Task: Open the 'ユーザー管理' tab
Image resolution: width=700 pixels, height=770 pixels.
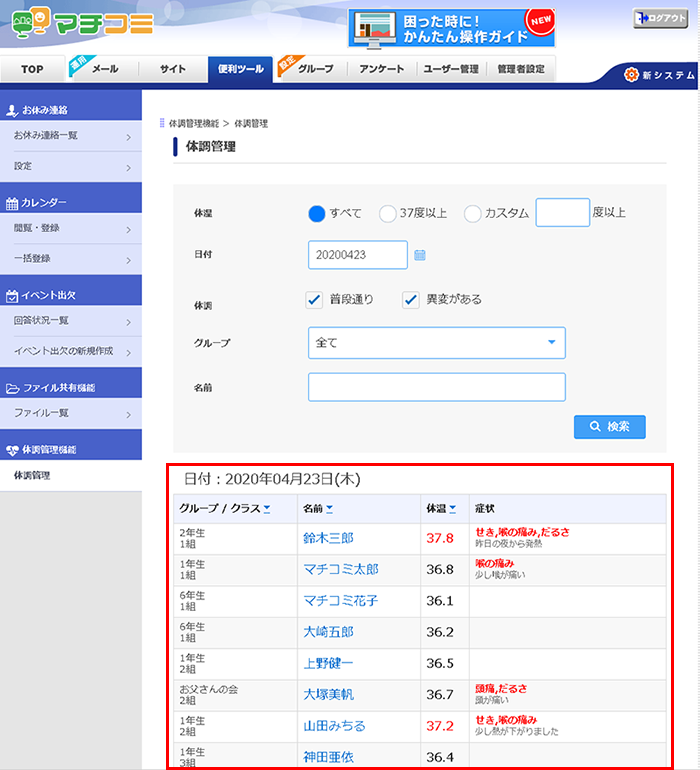Action: (450, 70)
